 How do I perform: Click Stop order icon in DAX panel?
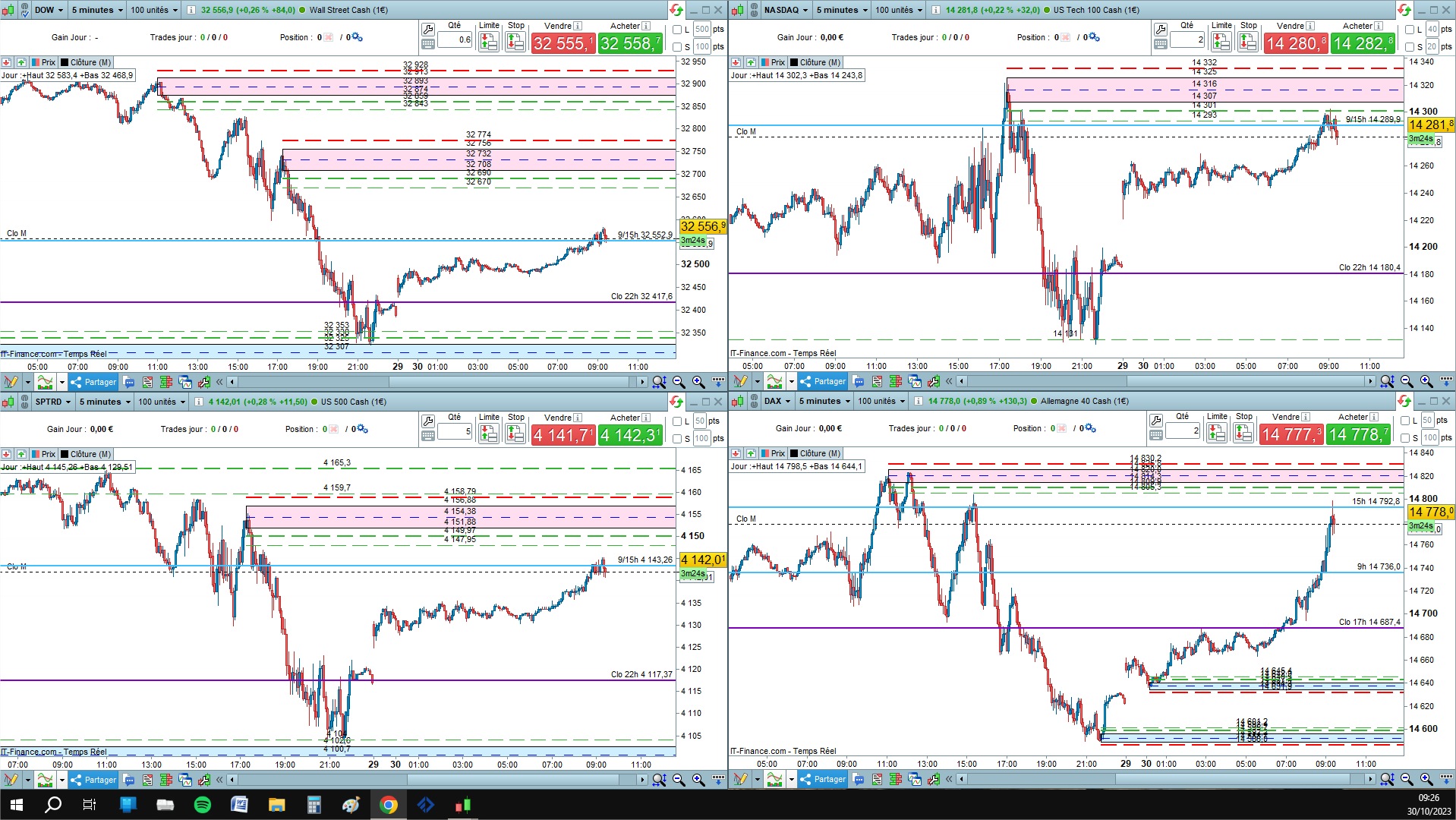tap(1243, 433)
